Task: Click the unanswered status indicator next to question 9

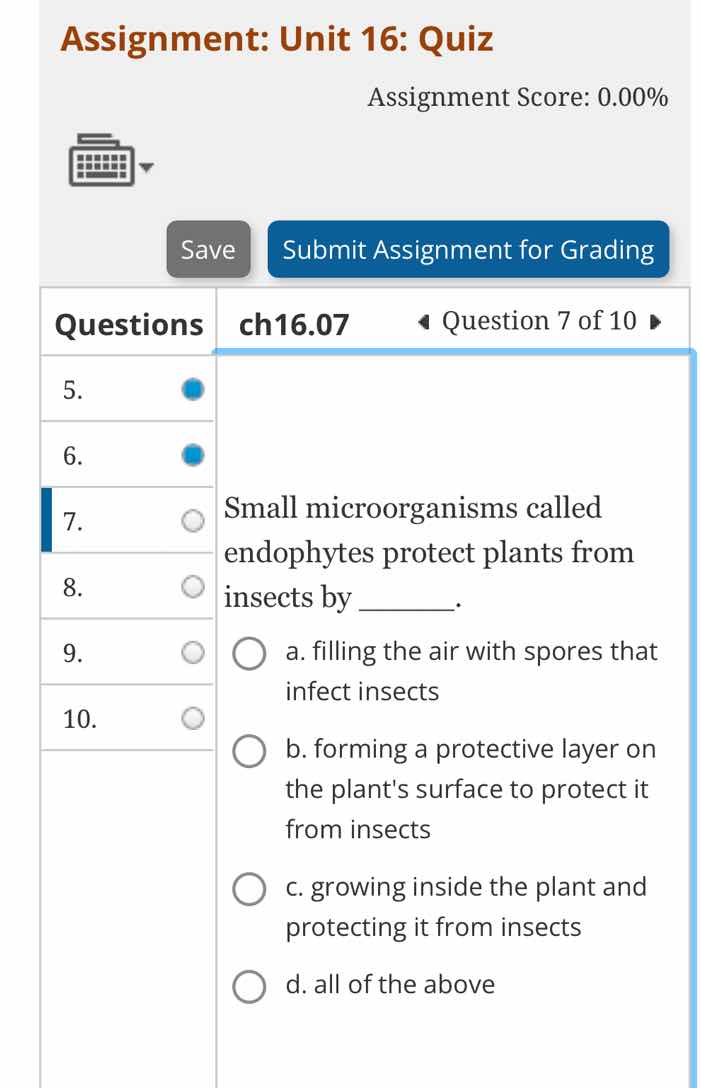Action: pyautogui.click(x=192, y=653)
